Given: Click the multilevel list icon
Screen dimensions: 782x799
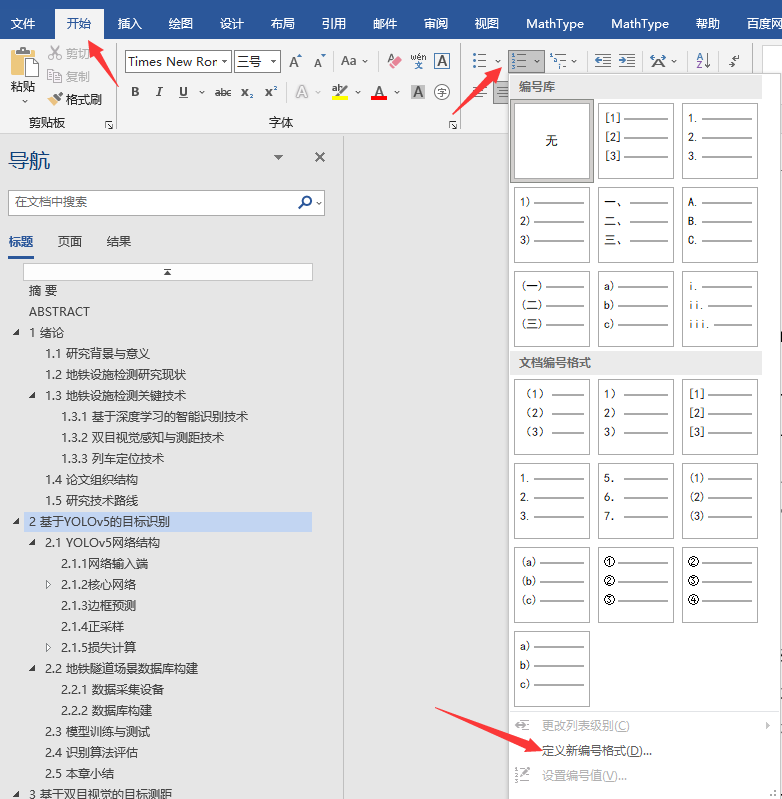Looking at the screenshot, I should coord(558,61).
